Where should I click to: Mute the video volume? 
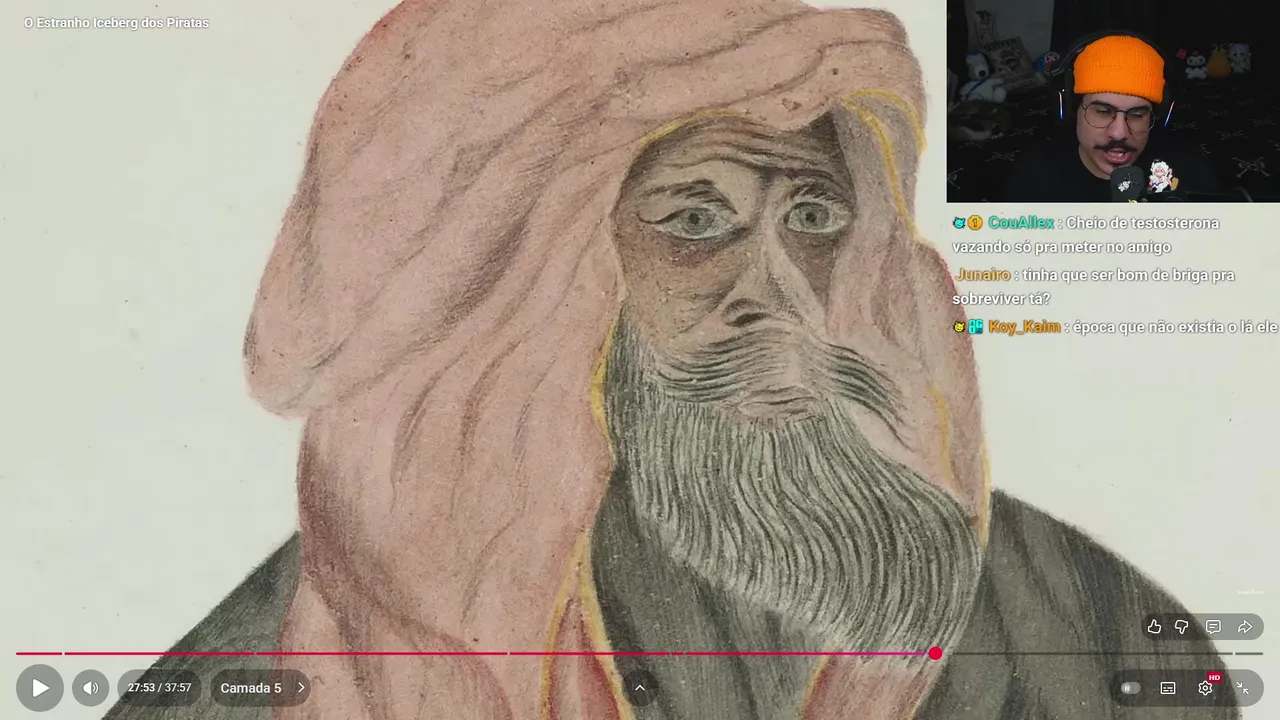[90, 688]
